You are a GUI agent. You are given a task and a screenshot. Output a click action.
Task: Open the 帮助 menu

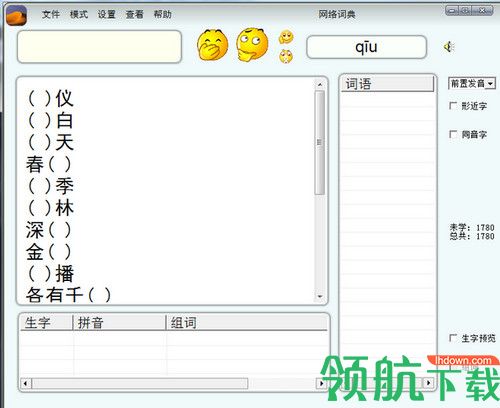[163, 14]
